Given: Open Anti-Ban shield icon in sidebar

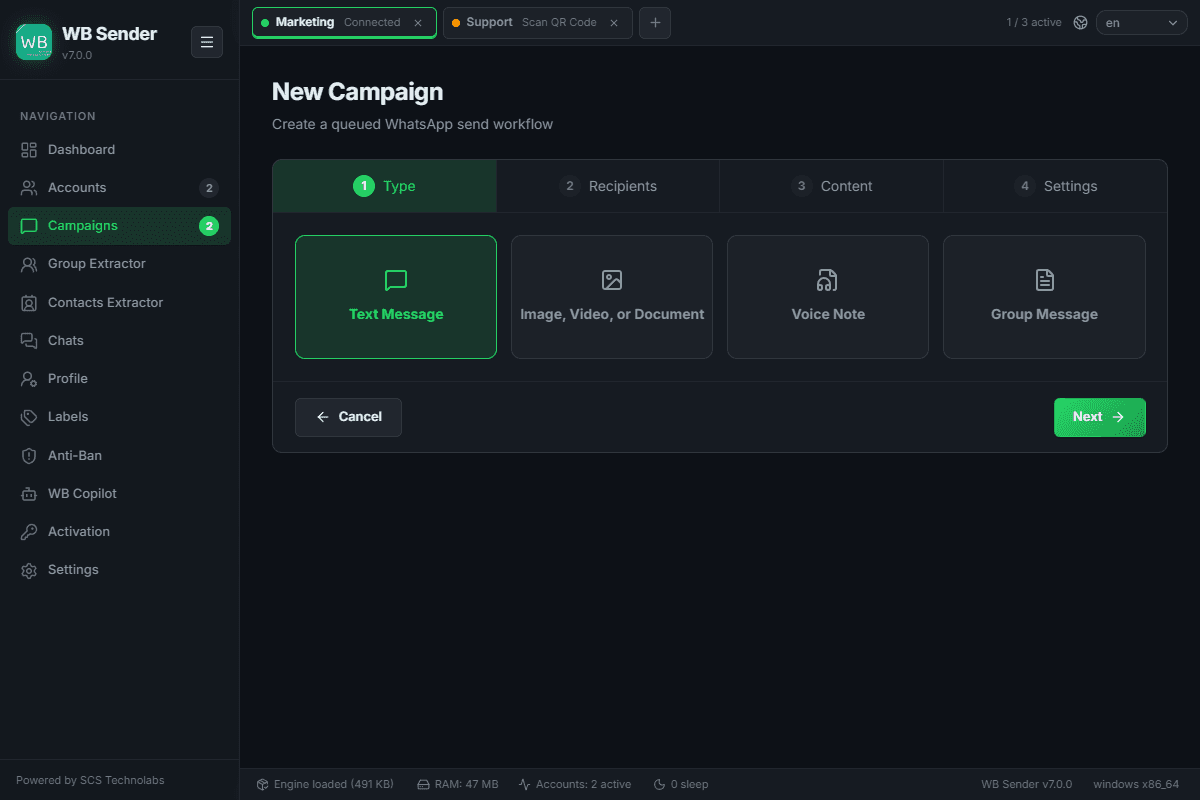Looking at the screenshot, I should (x=29, y=455).
